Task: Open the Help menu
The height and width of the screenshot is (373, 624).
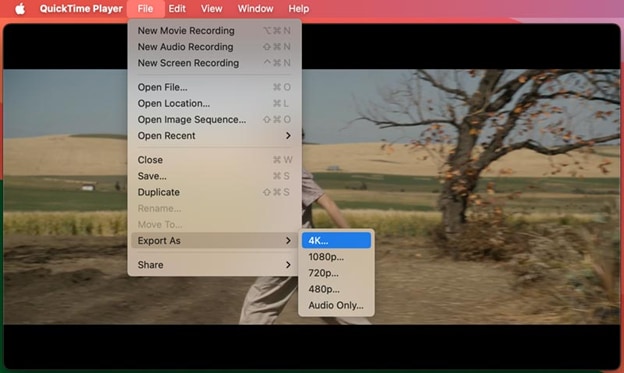Action: pos(298,9)
